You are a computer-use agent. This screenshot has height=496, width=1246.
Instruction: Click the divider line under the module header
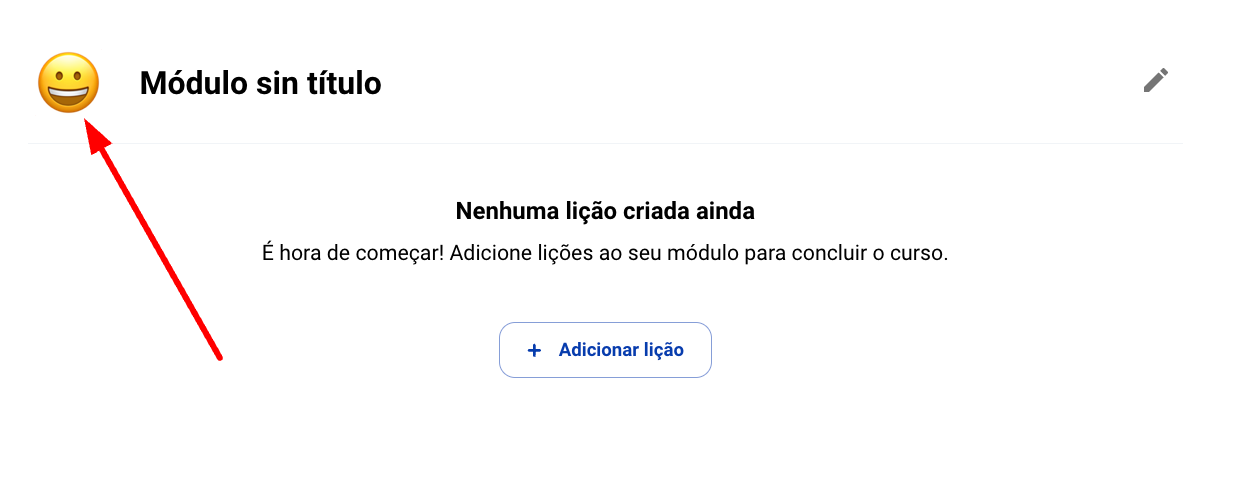[606, 143]
